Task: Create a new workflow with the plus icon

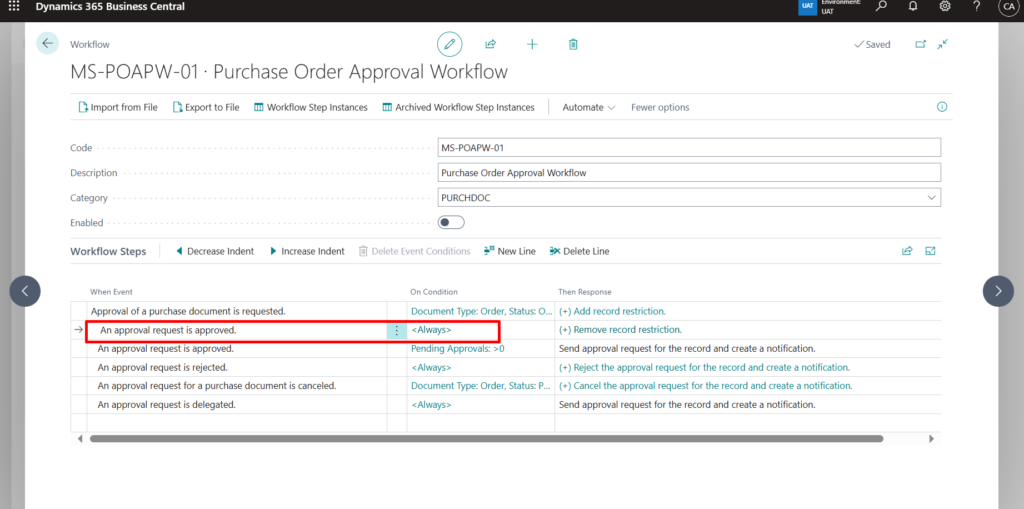Action: coord(532,44)
